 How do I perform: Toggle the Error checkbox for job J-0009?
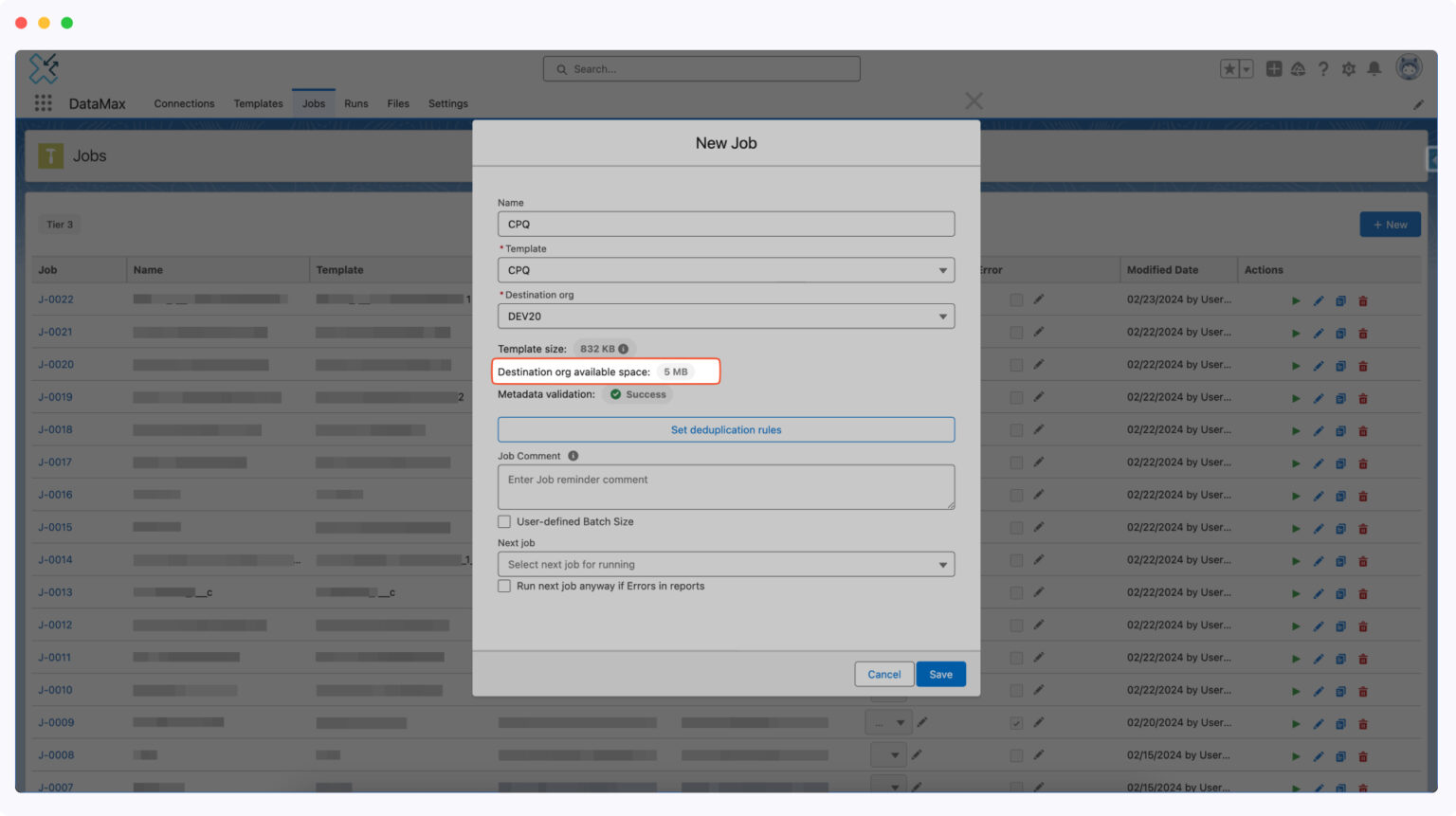1015,722
